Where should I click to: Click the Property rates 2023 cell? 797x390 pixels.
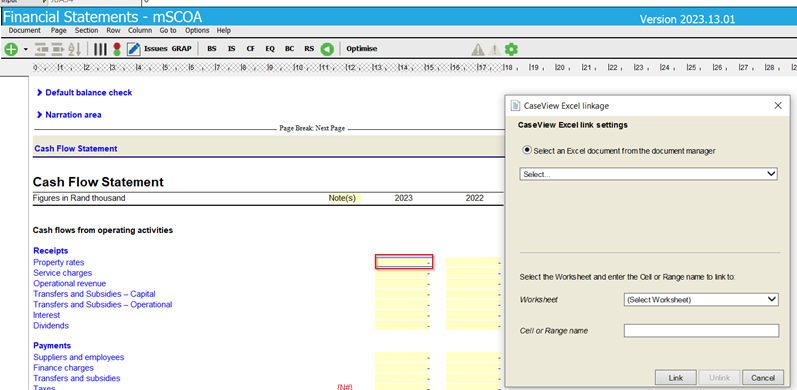pyautogui.click(x=404, y=262)
